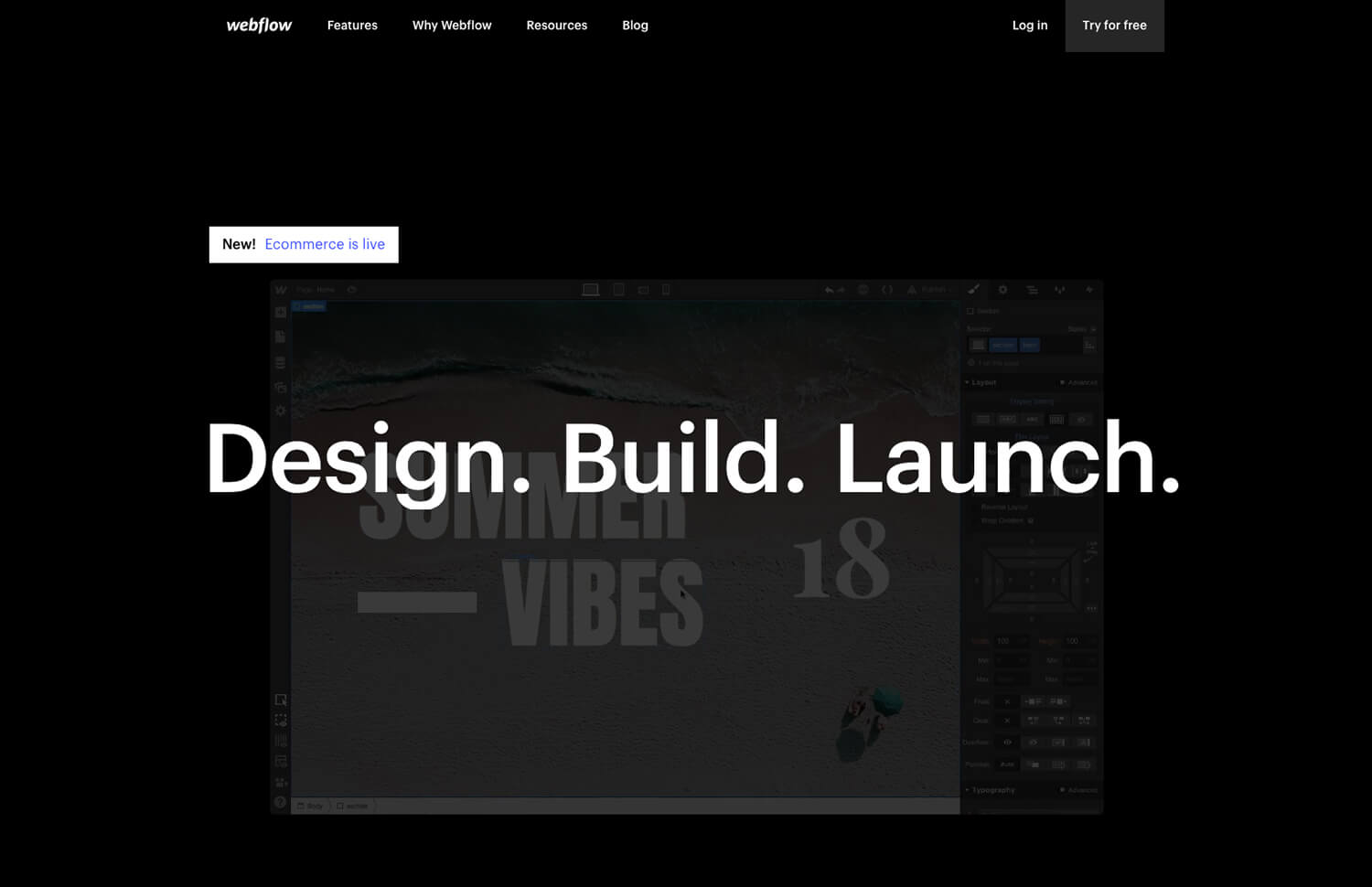Click the Log in link
The image size is (1372, 887).
tap(1030, 26)
